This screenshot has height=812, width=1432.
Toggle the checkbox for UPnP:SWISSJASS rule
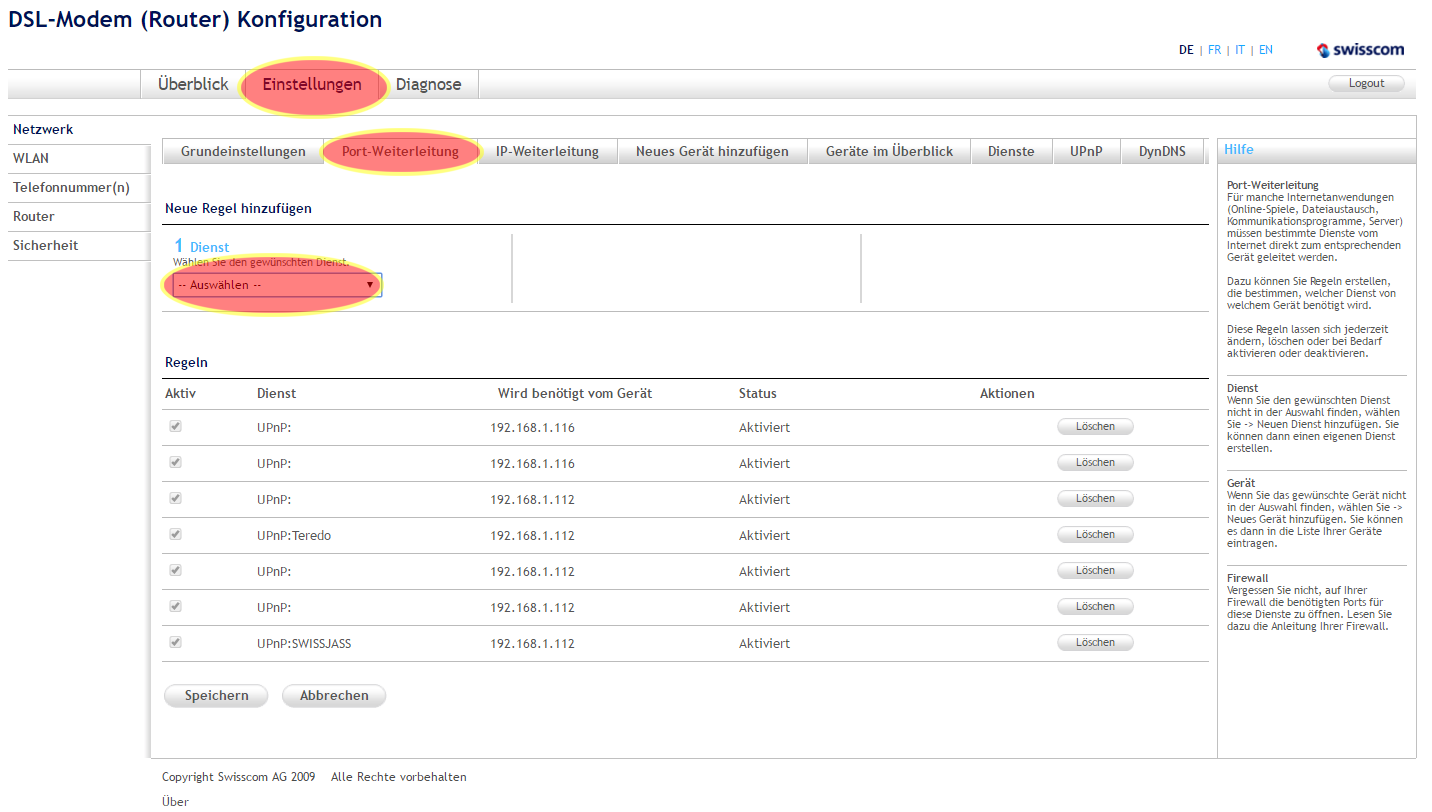pos(176,643)
